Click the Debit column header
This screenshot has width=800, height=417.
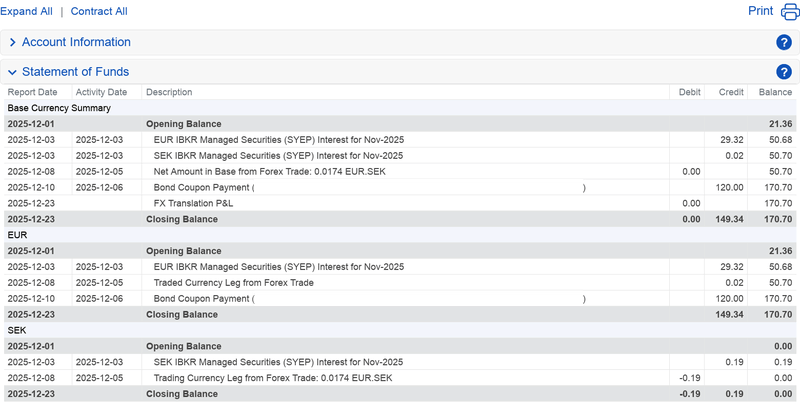pos(689,92)
